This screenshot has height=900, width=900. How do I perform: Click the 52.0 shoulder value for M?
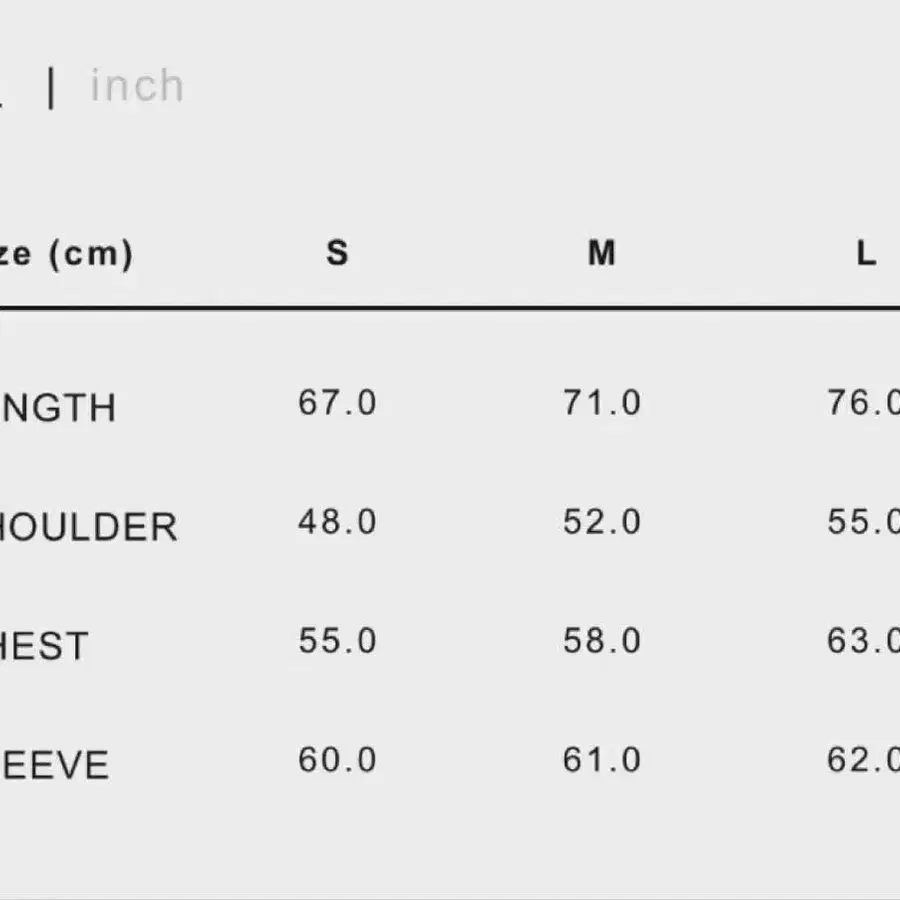click(x=601, y=522)
